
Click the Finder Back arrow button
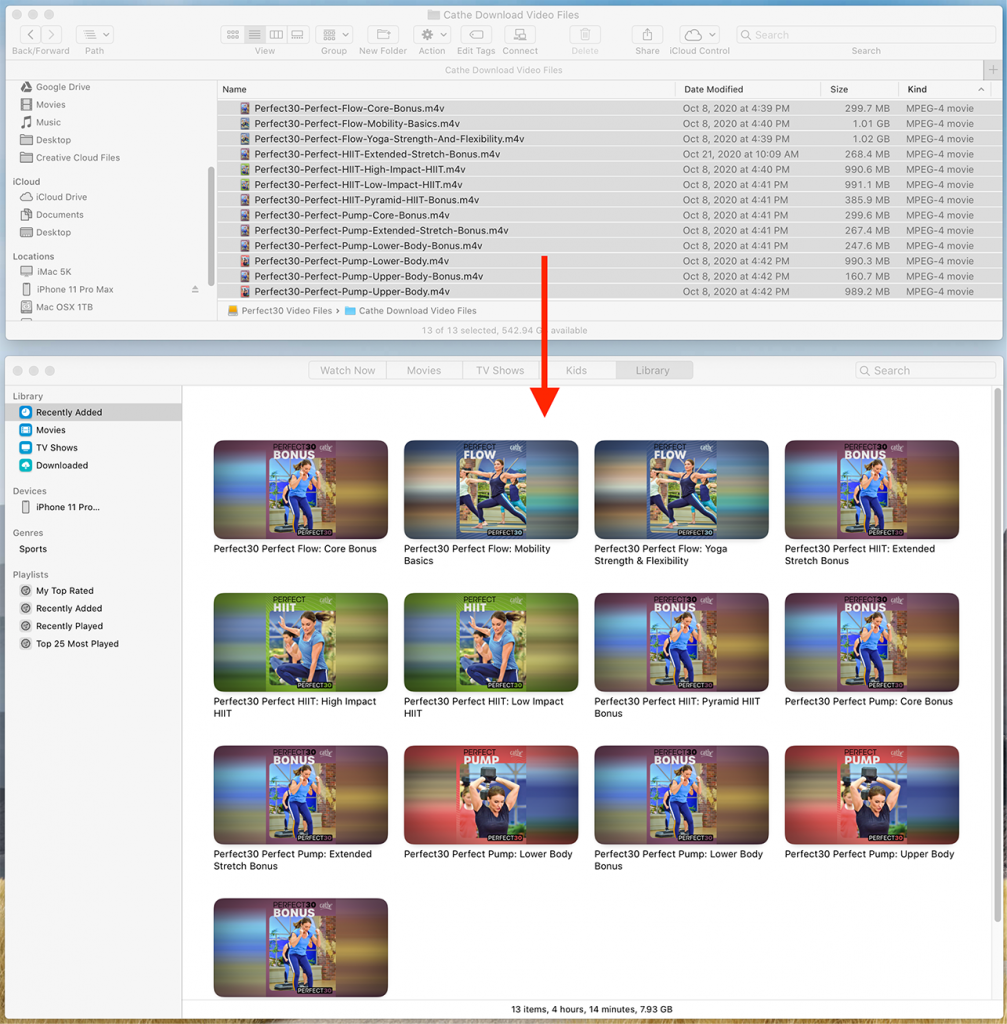point(31,34)
